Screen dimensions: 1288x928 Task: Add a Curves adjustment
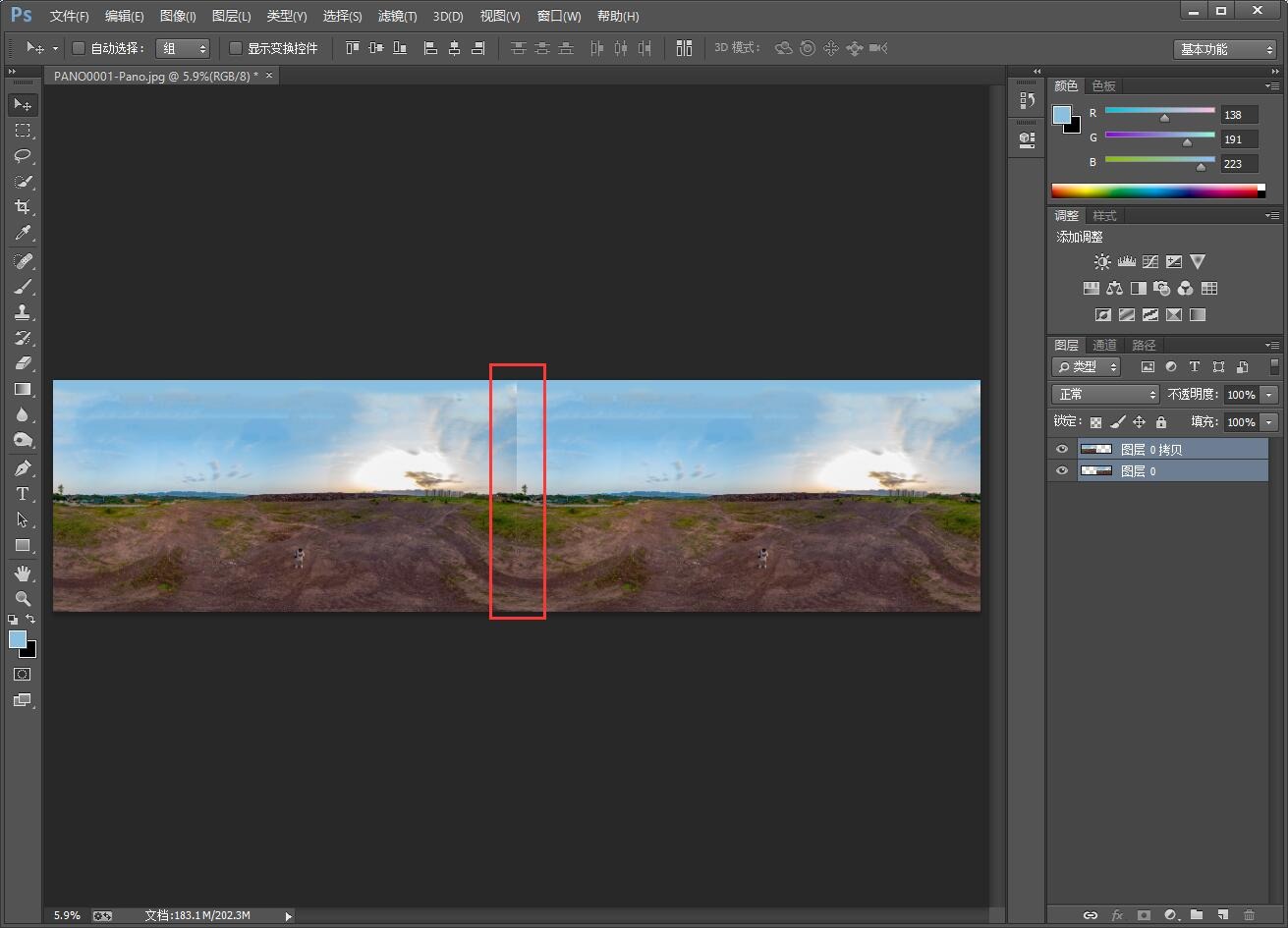tap(1150, 262)
